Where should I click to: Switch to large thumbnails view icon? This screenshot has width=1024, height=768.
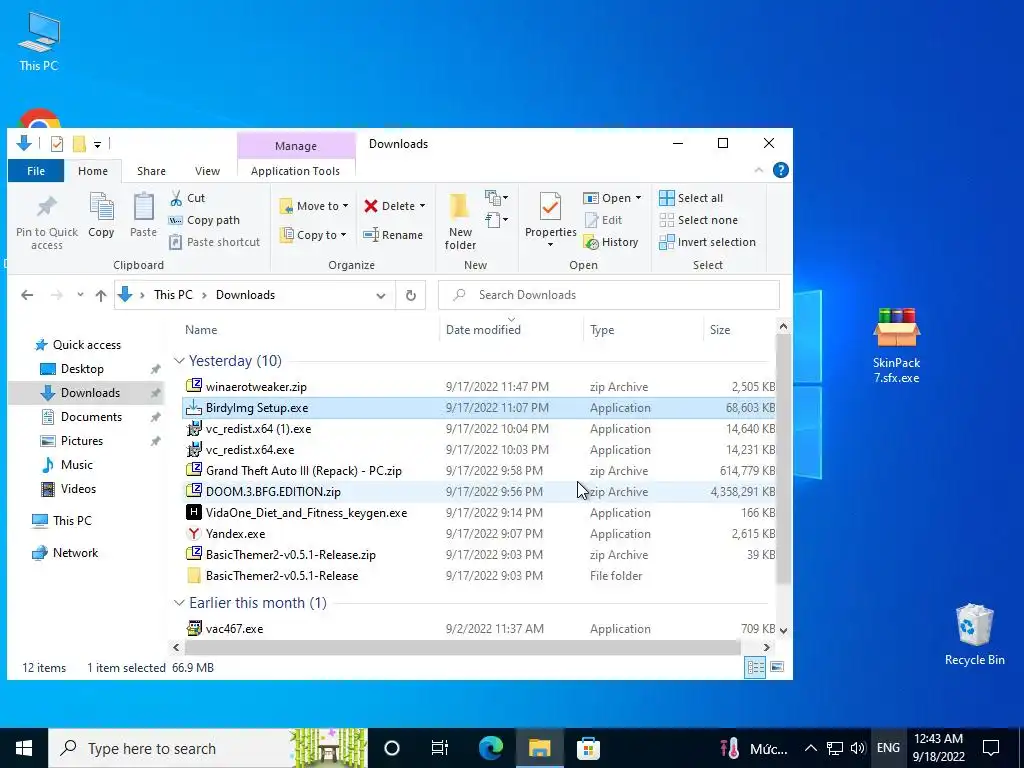(x=777, y=667)
